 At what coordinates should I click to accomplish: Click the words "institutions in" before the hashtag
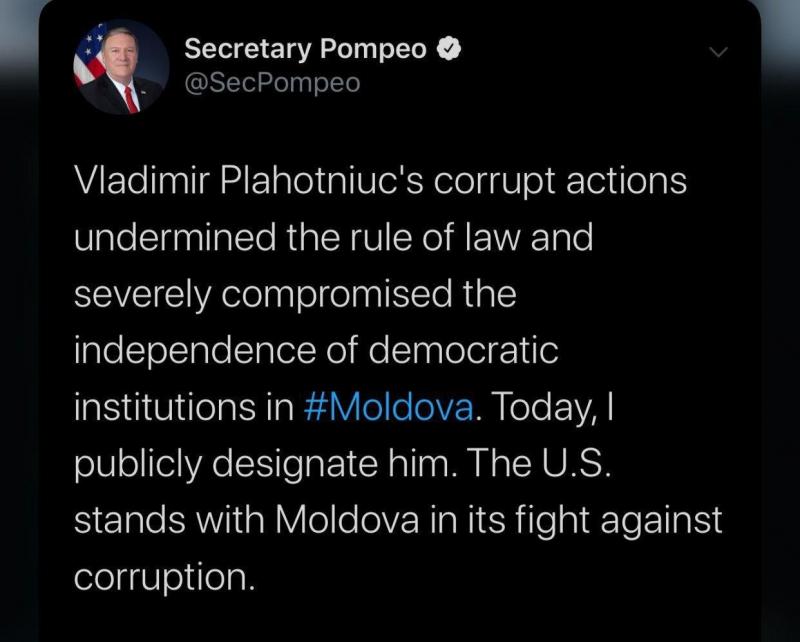point(184,407)
